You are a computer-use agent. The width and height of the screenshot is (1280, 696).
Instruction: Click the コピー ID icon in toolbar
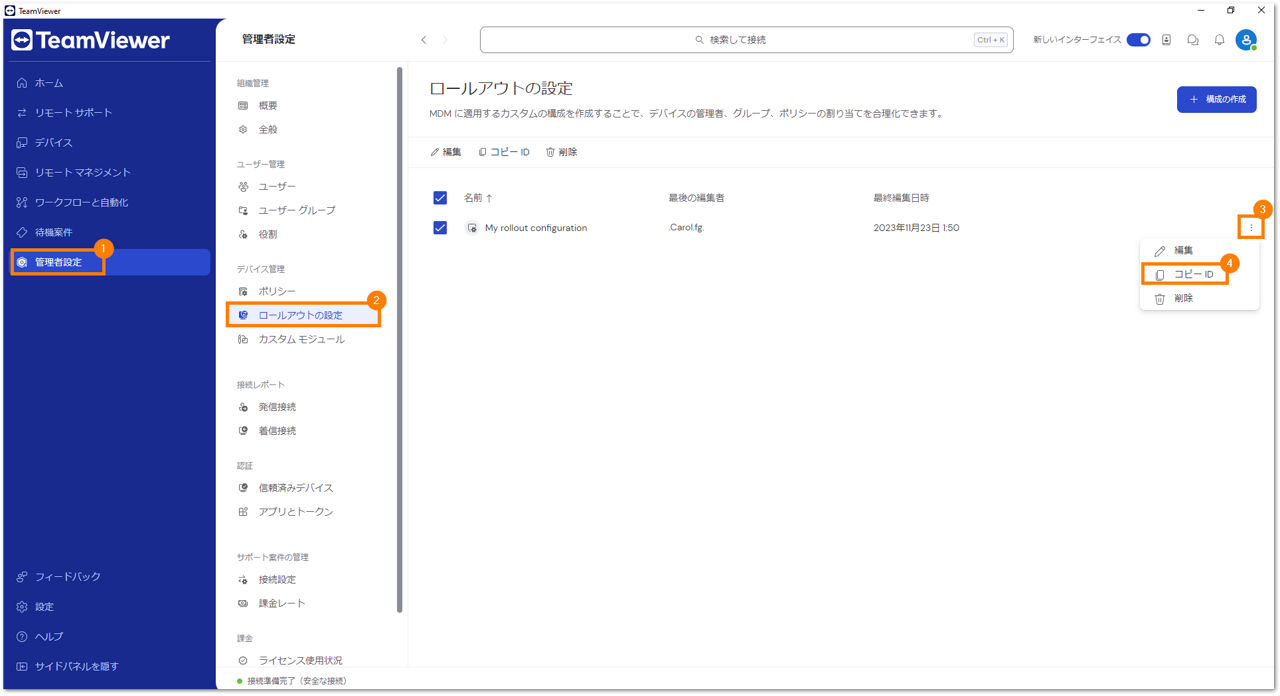click(482, 152)
